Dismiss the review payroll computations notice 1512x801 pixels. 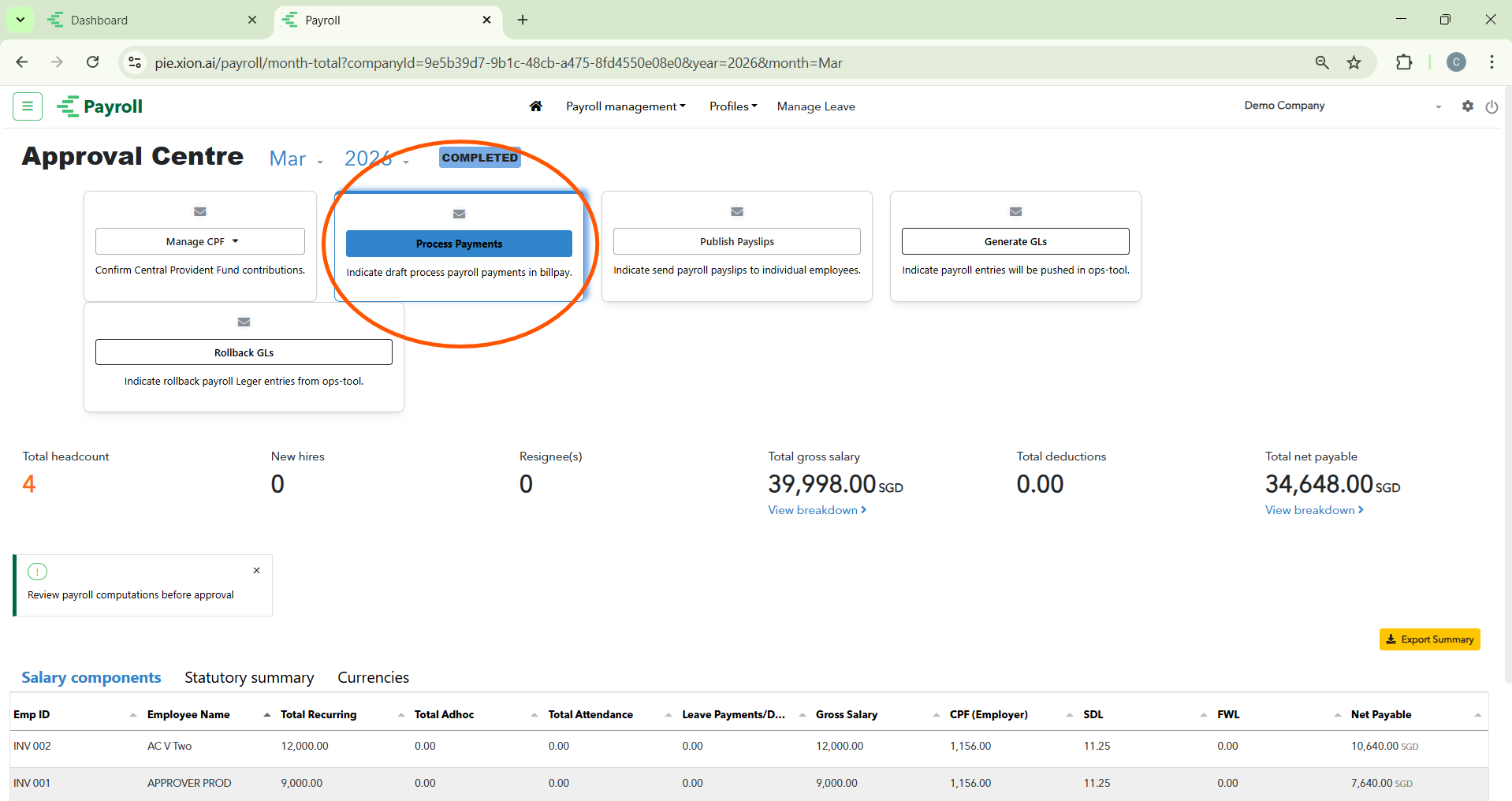coord(256,570)
